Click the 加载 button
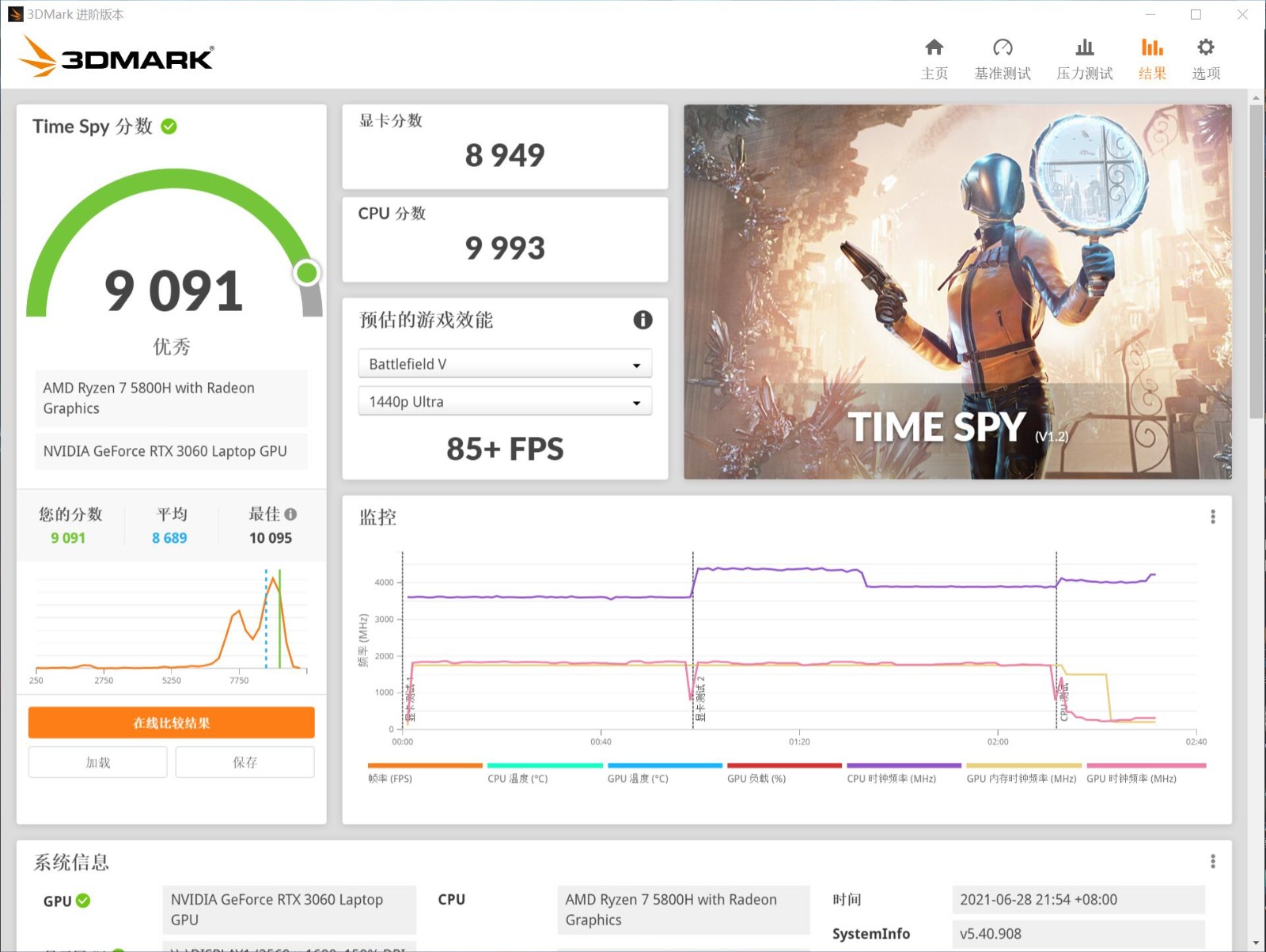Screen dimensions: 1266x952 [x=98, y=762]
